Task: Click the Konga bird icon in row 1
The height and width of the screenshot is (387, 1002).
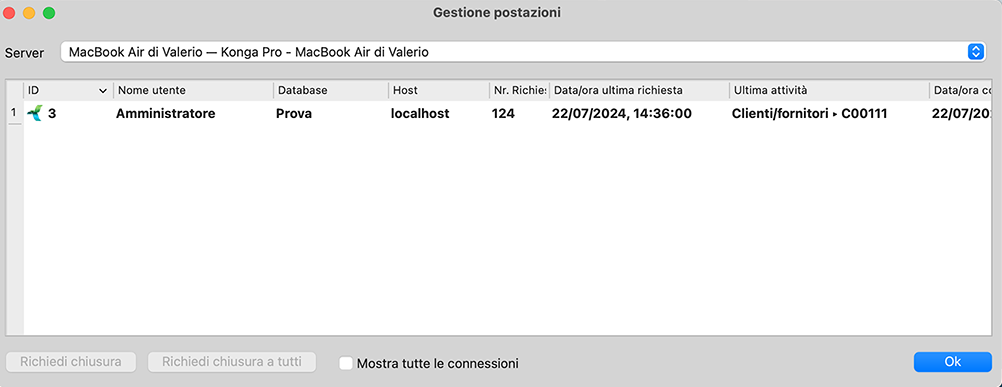Action: (35, 114)
